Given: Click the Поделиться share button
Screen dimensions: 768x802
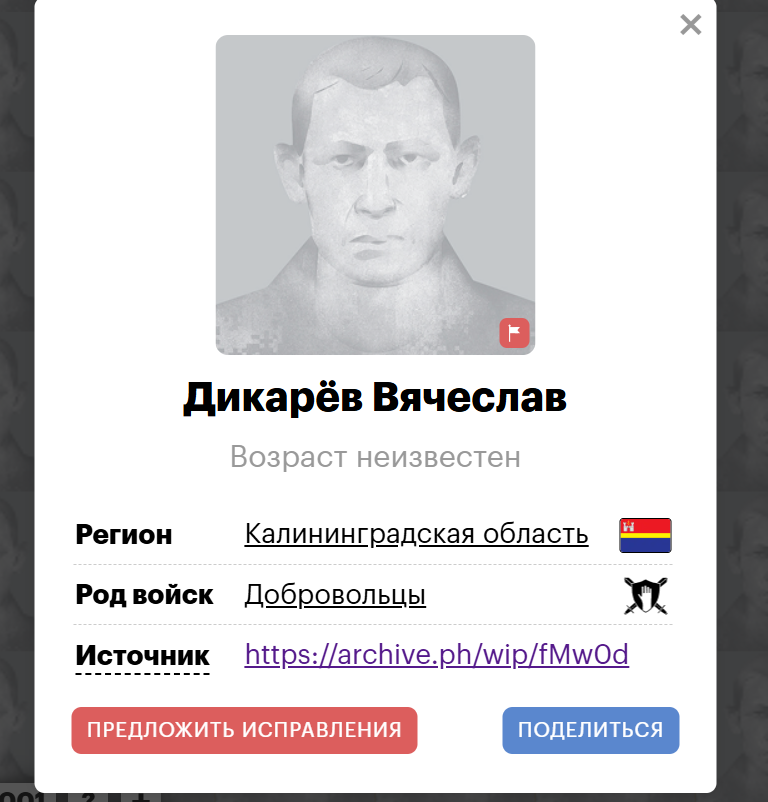Looking at the screenshot, I should pyautogui.click(x=591, y=730).
